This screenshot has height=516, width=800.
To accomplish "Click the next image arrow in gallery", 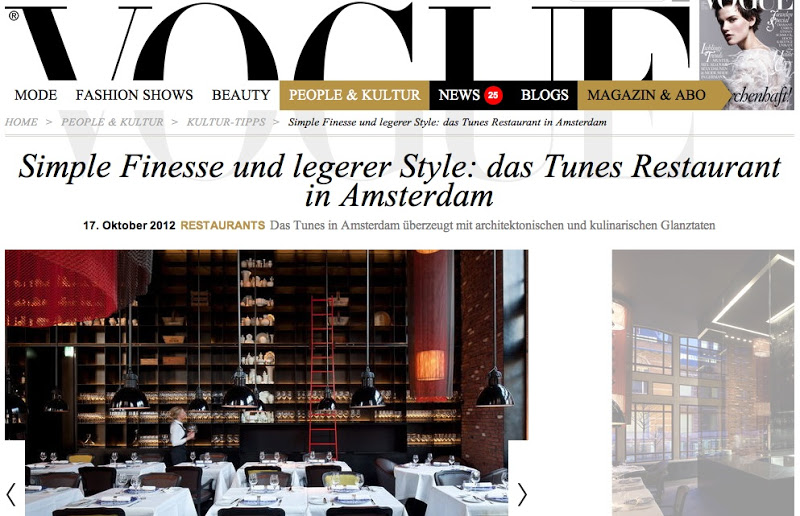I will coord(522,494).
